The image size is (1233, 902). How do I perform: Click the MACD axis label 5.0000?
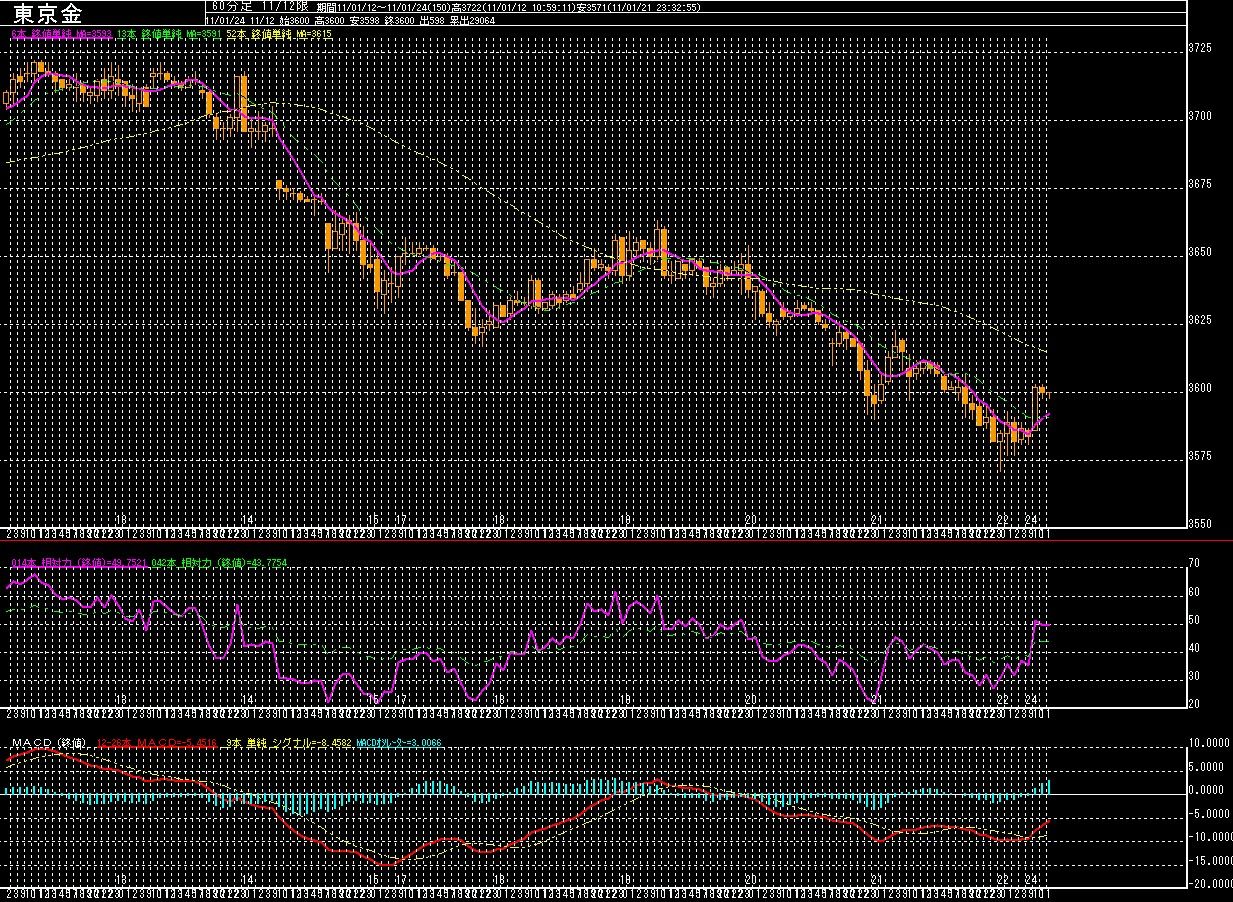pyautogui.click(x=1208, y=766)
